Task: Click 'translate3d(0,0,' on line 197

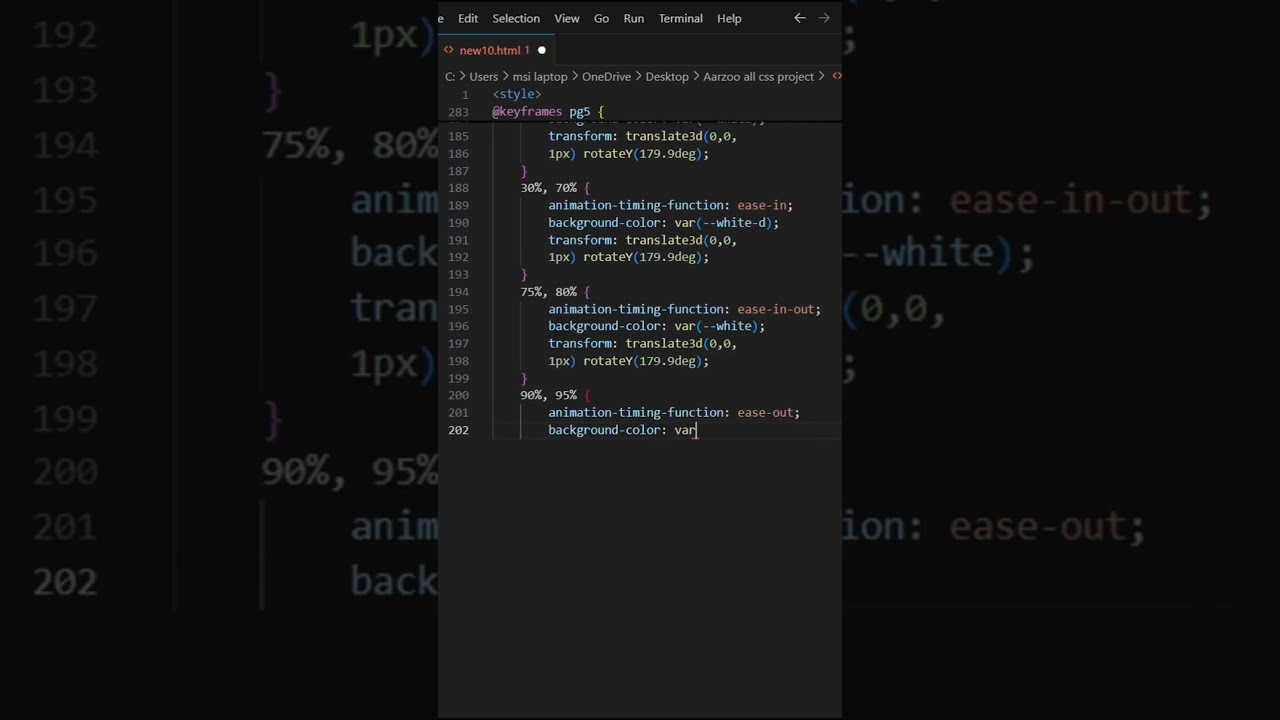Action: click(x=681, y=343)
